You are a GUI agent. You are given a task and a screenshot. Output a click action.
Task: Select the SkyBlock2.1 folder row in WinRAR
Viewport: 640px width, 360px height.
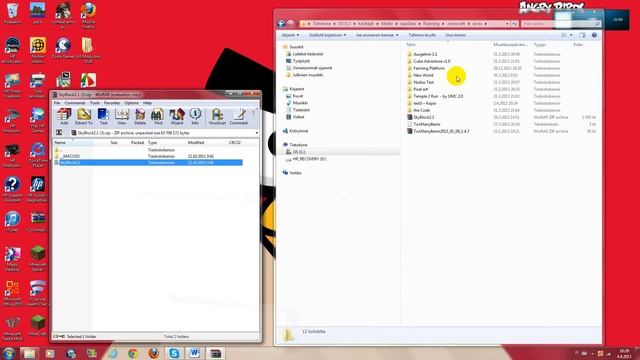coord(148,162)
